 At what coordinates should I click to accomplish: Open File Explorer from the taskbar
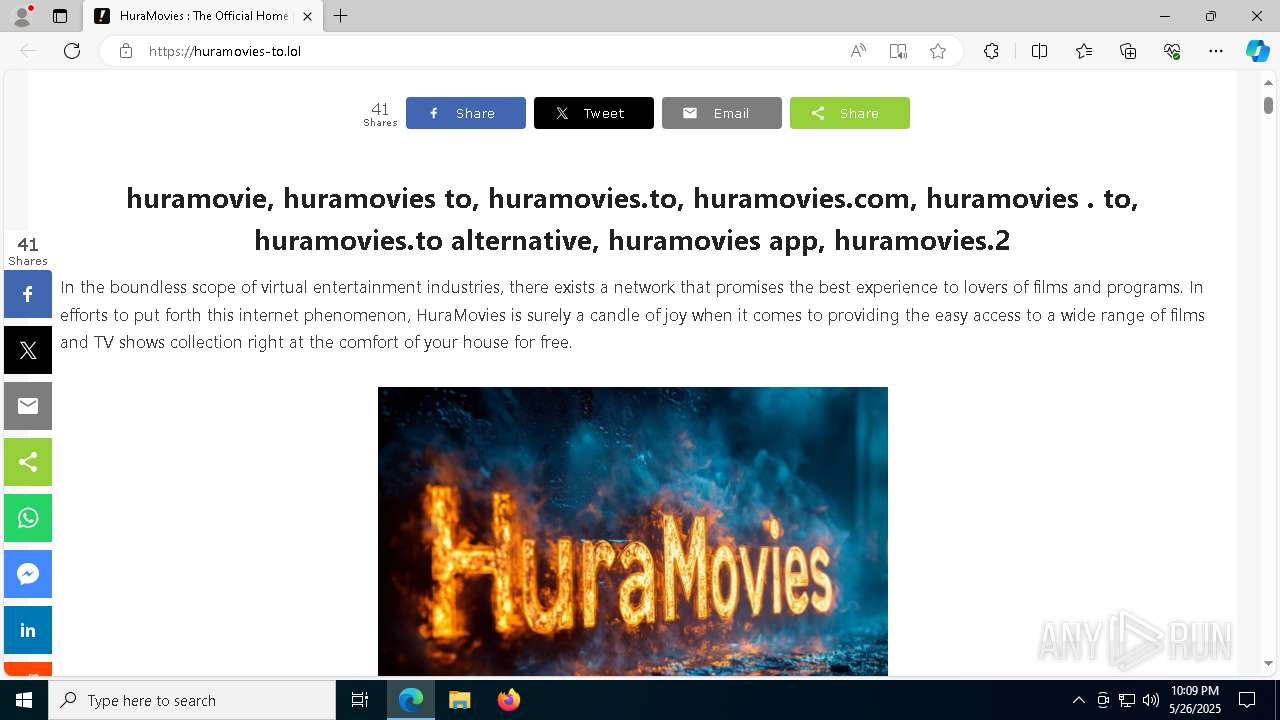click(459, 700)
